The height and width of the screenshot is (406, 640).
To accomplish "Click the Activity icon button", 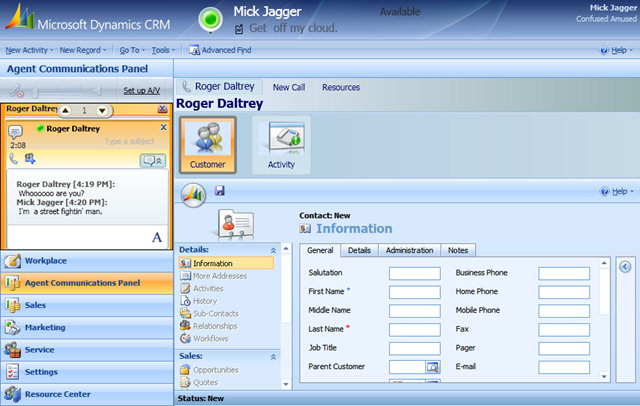I will 281,145.
